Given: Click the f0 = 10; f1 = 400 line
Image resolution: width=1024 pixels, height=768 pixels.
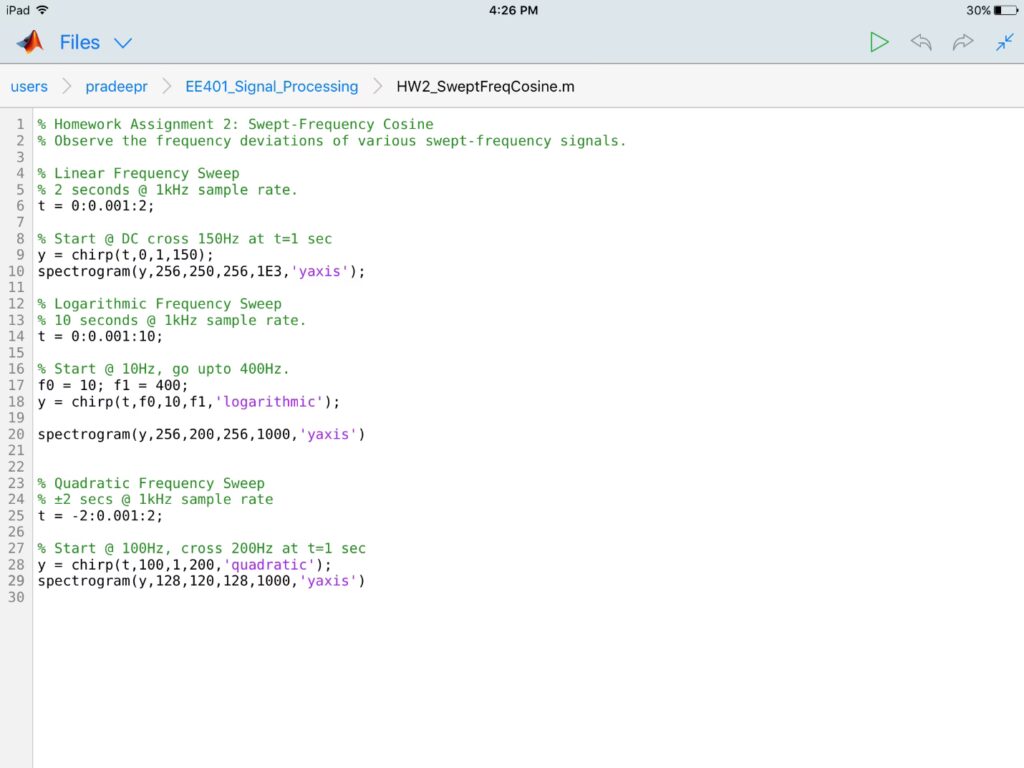Looking at the screenshot, I should tap(112, 385).
